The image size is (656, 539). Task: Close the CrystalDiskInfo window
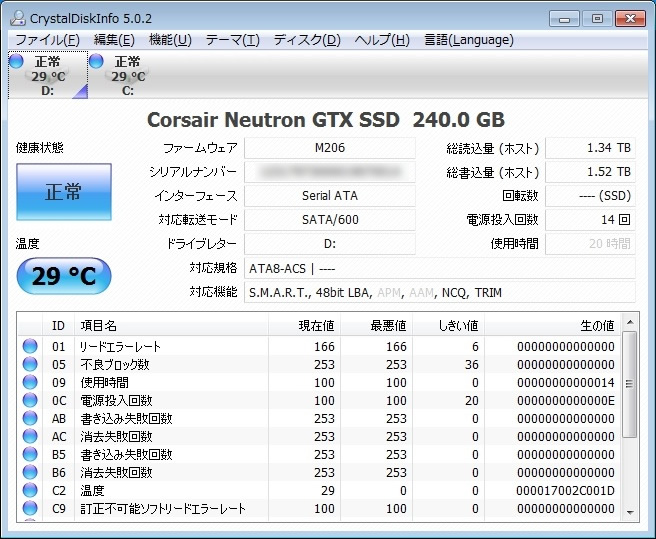(630, 18)
